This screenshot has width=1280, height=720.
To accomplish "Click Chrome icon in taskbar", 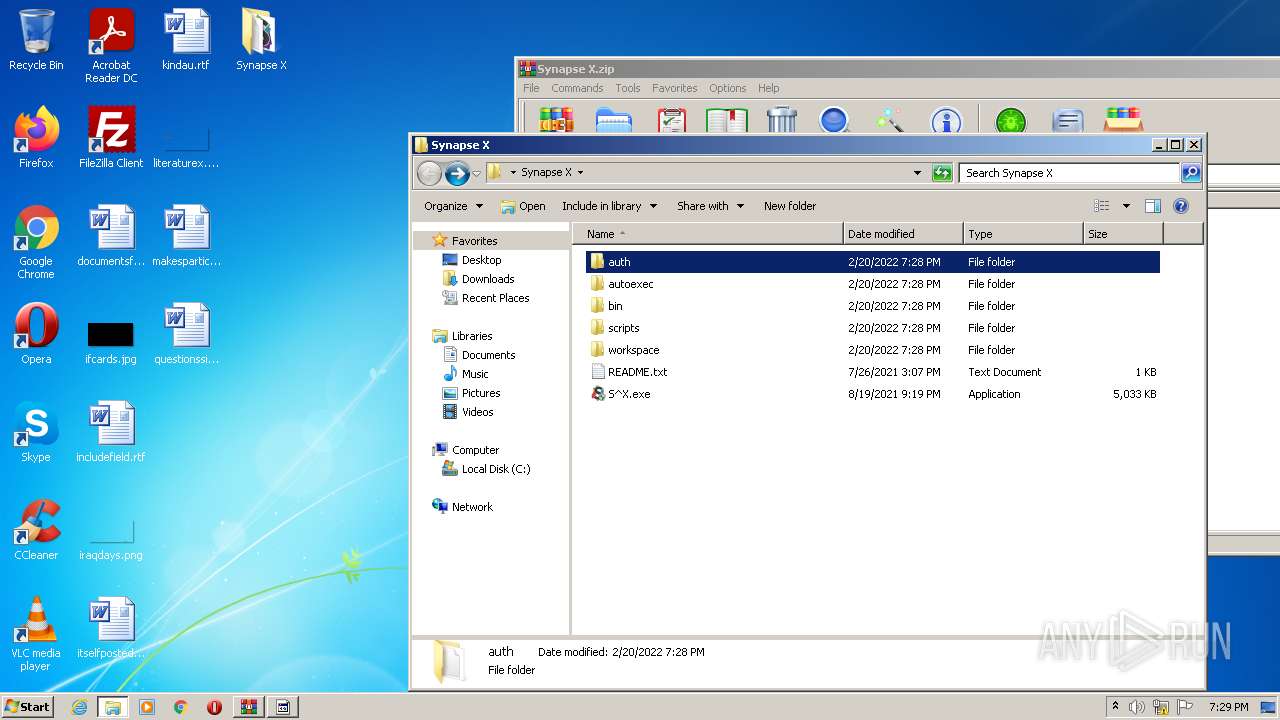I will coord(181,707).
